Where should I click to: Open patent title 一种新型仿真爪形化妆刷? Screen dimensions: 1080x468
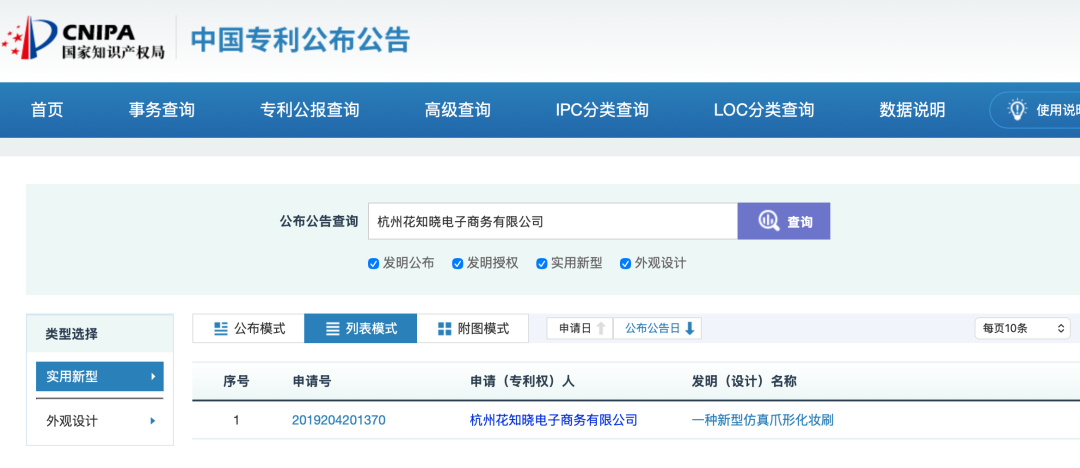[762, 420]
